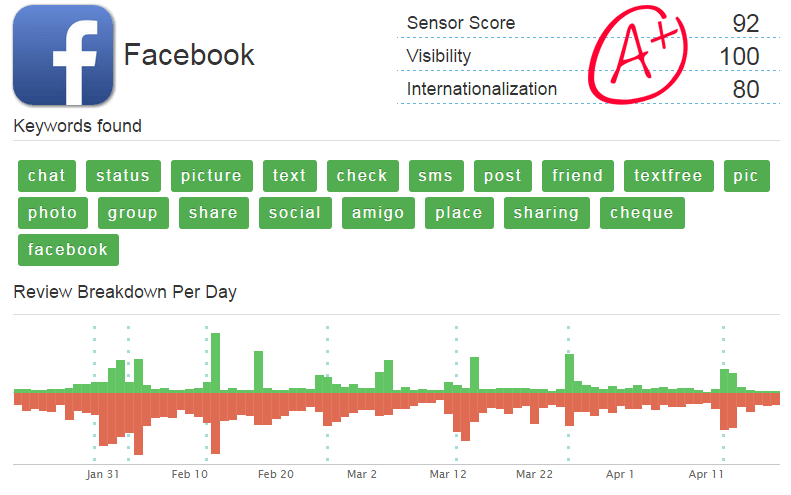
Task: Click the red A+ grade stamp
Action: point(634,59)
